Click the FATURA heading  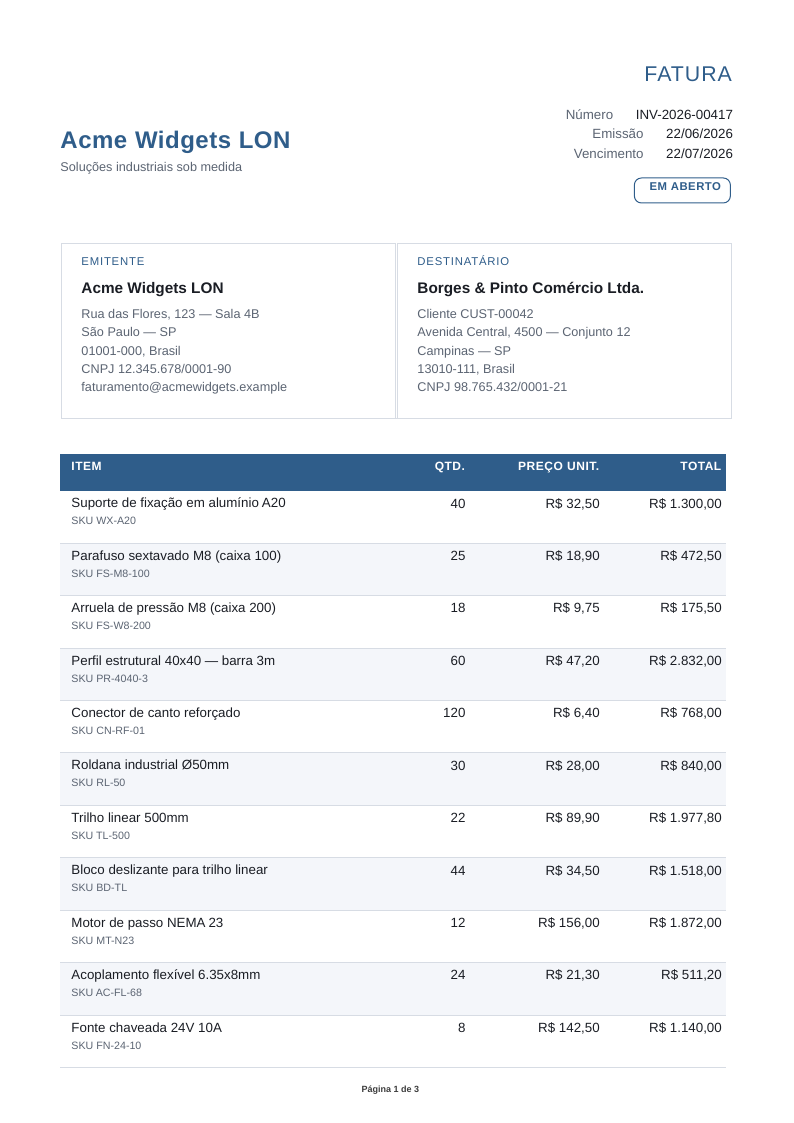687,74
